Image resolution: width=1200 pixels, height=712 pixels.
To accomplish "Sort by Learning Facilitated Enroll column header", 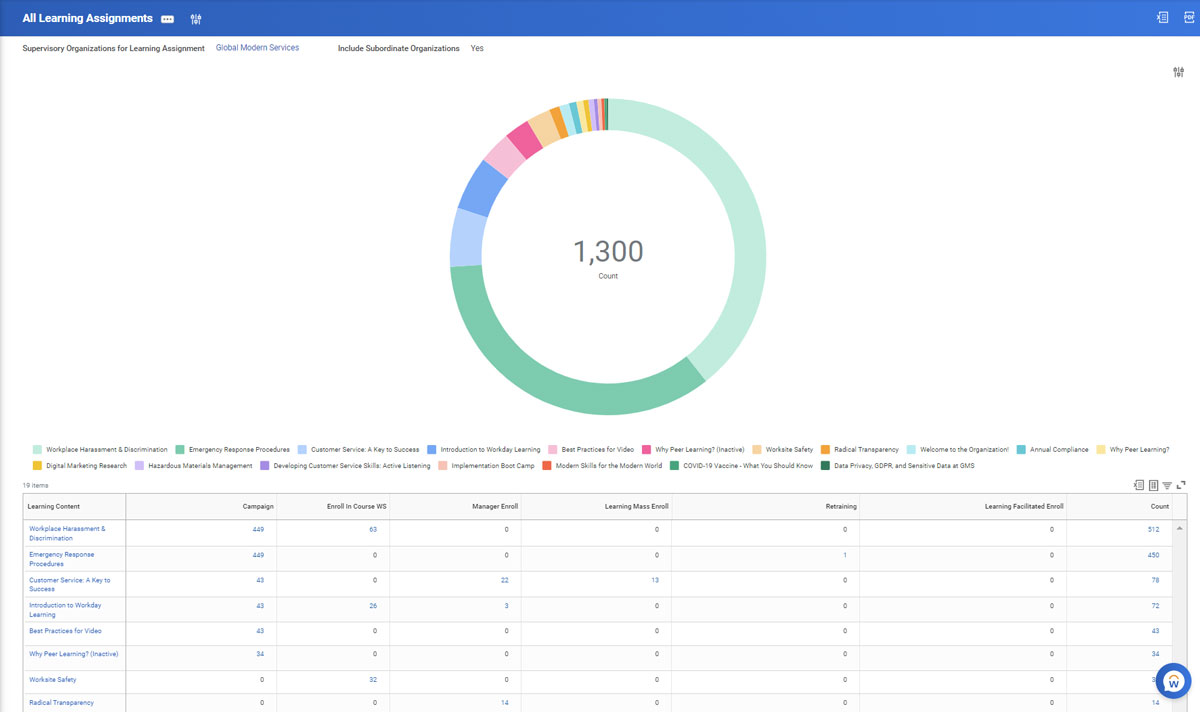I will click(963, 506).
